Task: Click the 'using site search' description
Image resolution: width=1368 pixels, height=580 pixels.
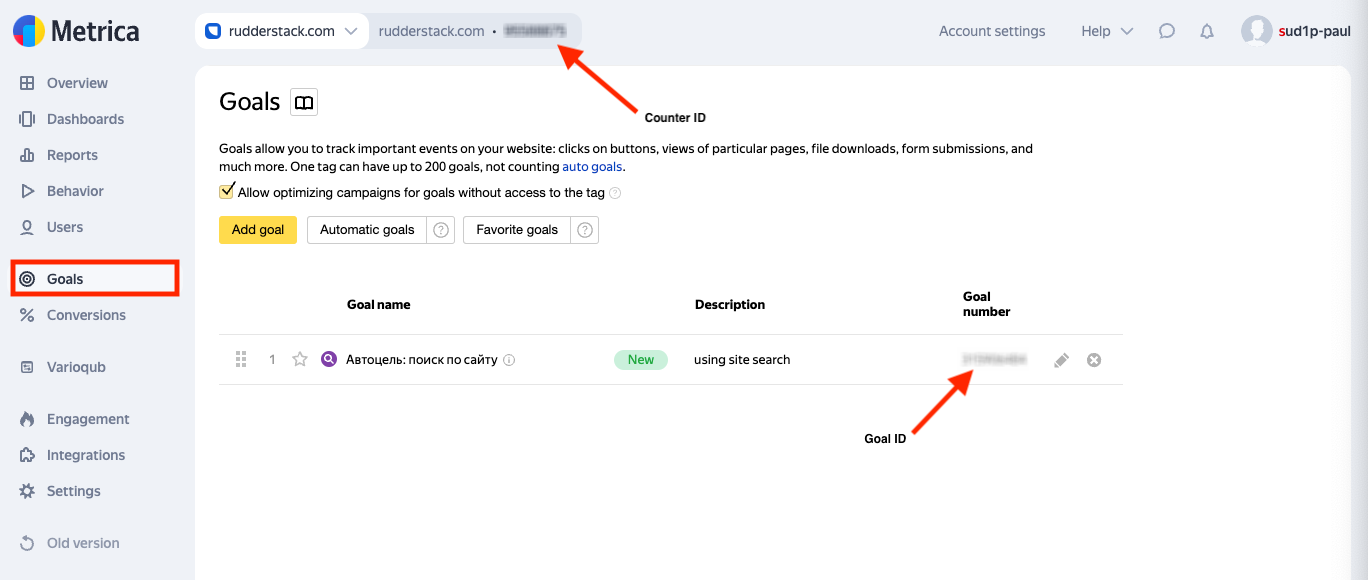Action: (742, 360)
